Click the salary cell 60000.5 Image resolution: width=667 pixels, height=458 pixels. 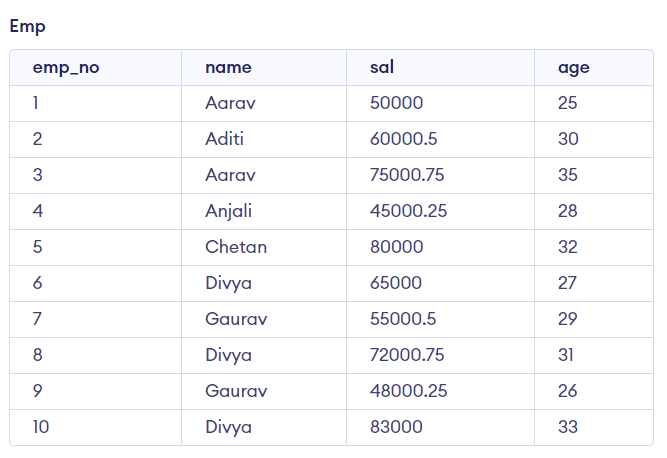tap(403, 139)
